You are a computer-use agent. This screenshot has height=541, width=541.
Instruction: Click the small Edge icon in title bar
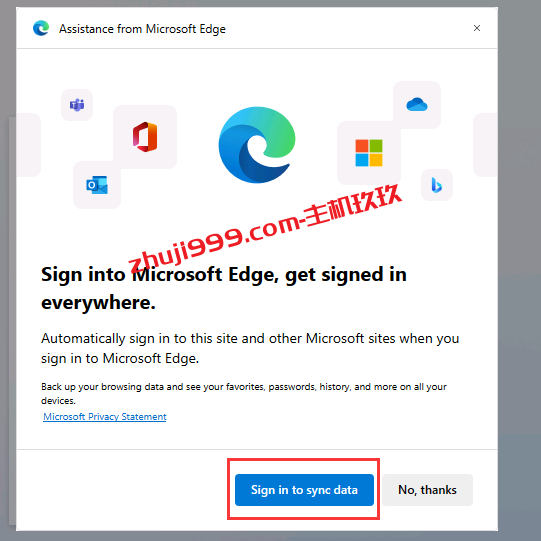coord(41,28)
